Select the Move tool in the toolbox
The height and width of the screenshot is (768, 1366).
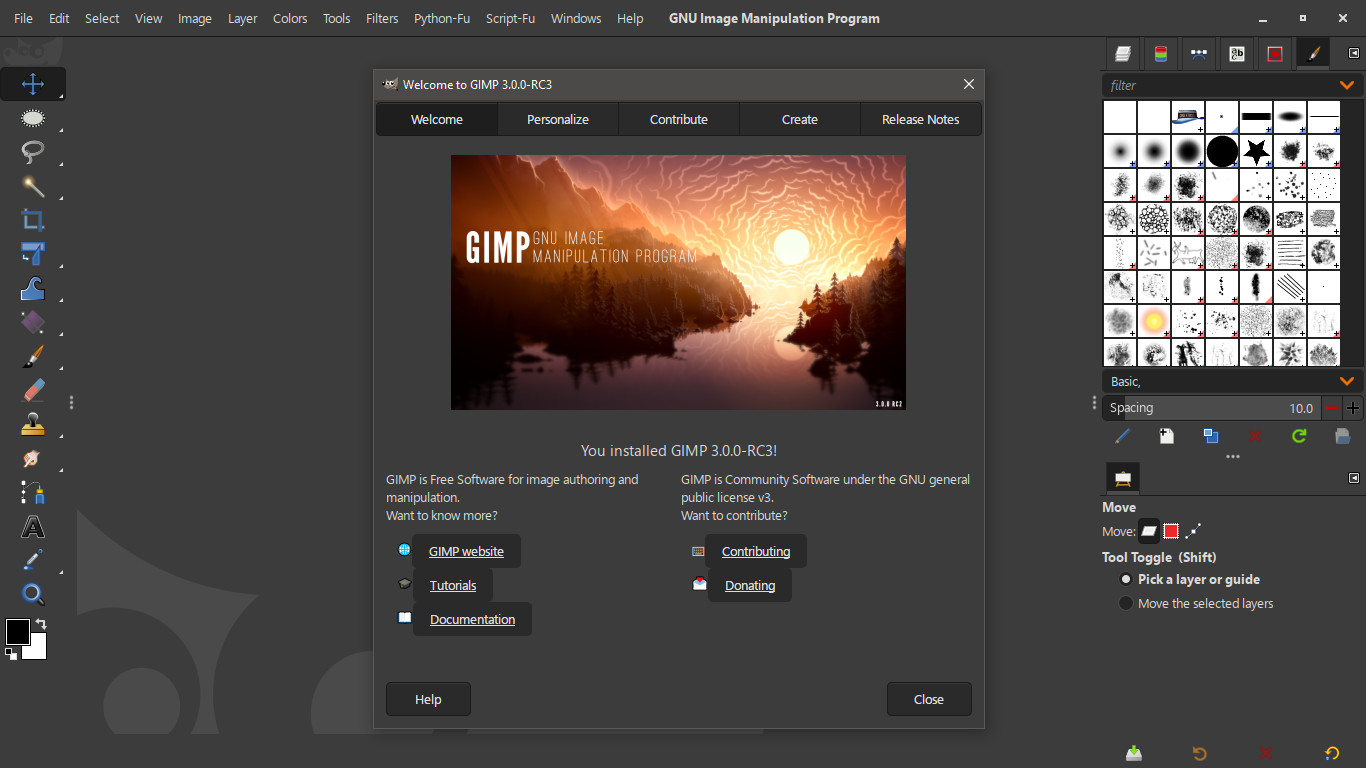pos(33,84)
